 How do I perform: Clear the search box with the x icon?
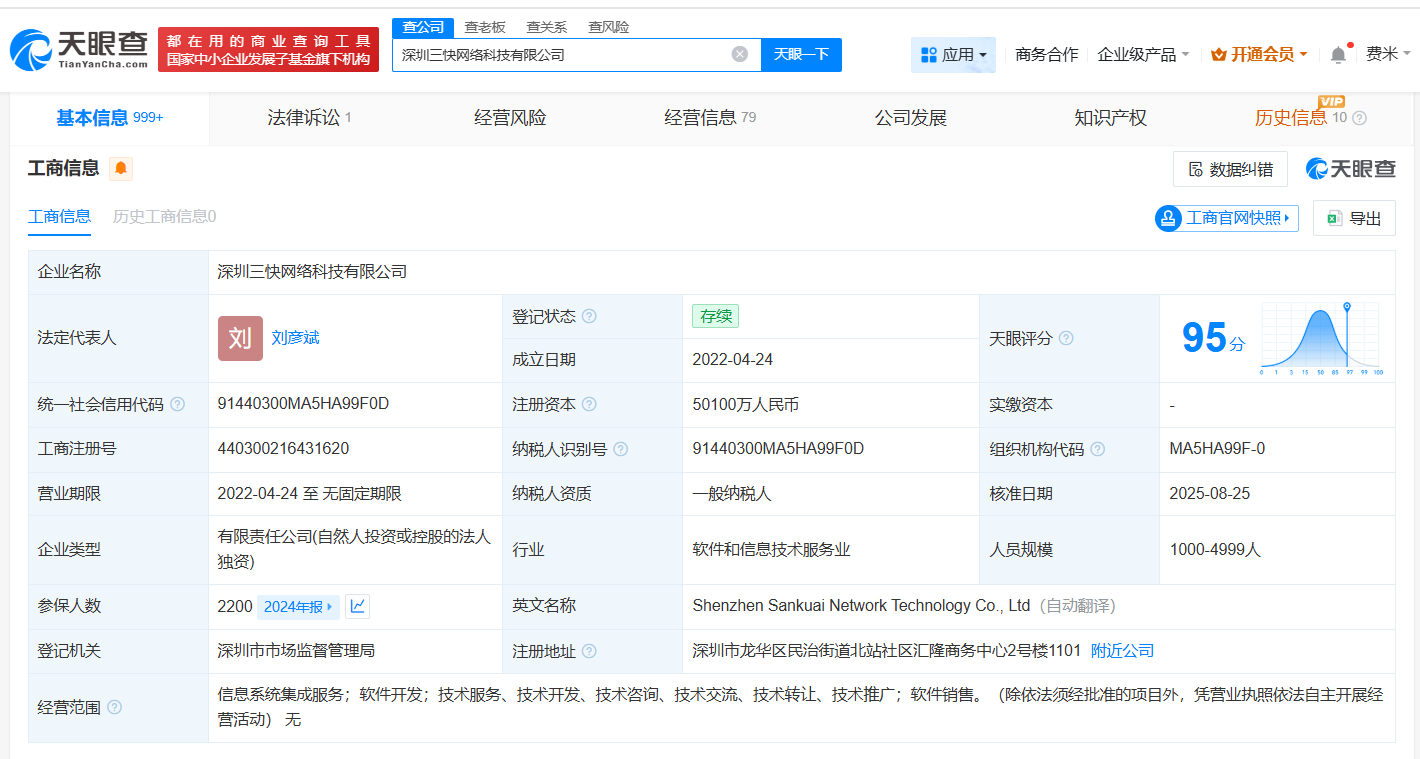pos(739,55)
